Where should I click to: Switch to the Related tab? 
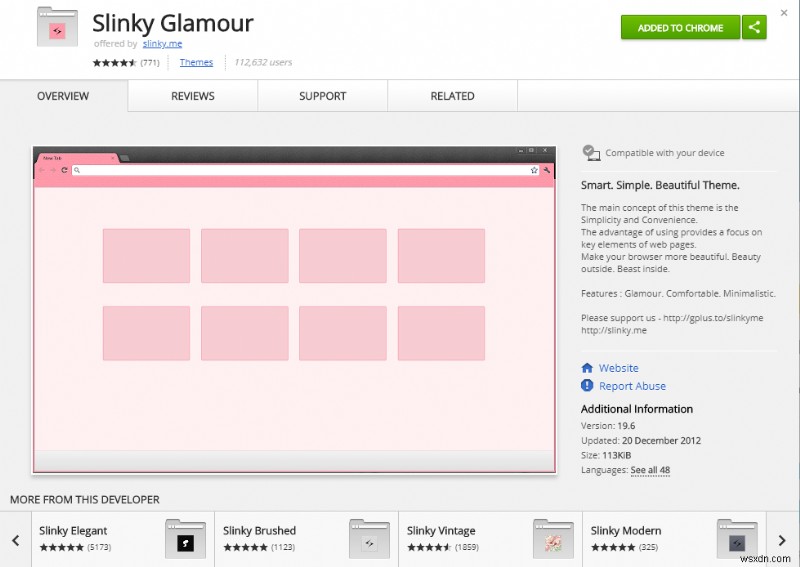pyautogui.click(x=453, y=96)
